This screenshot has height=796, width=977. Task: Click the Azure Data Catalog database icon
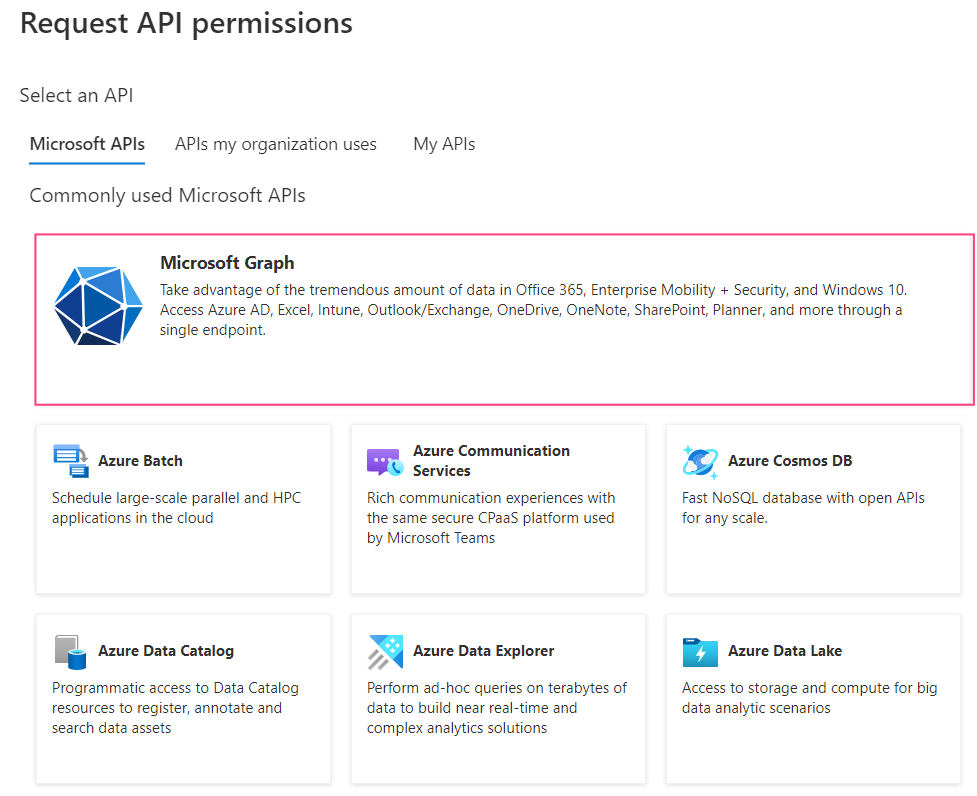tap(70, 650)
